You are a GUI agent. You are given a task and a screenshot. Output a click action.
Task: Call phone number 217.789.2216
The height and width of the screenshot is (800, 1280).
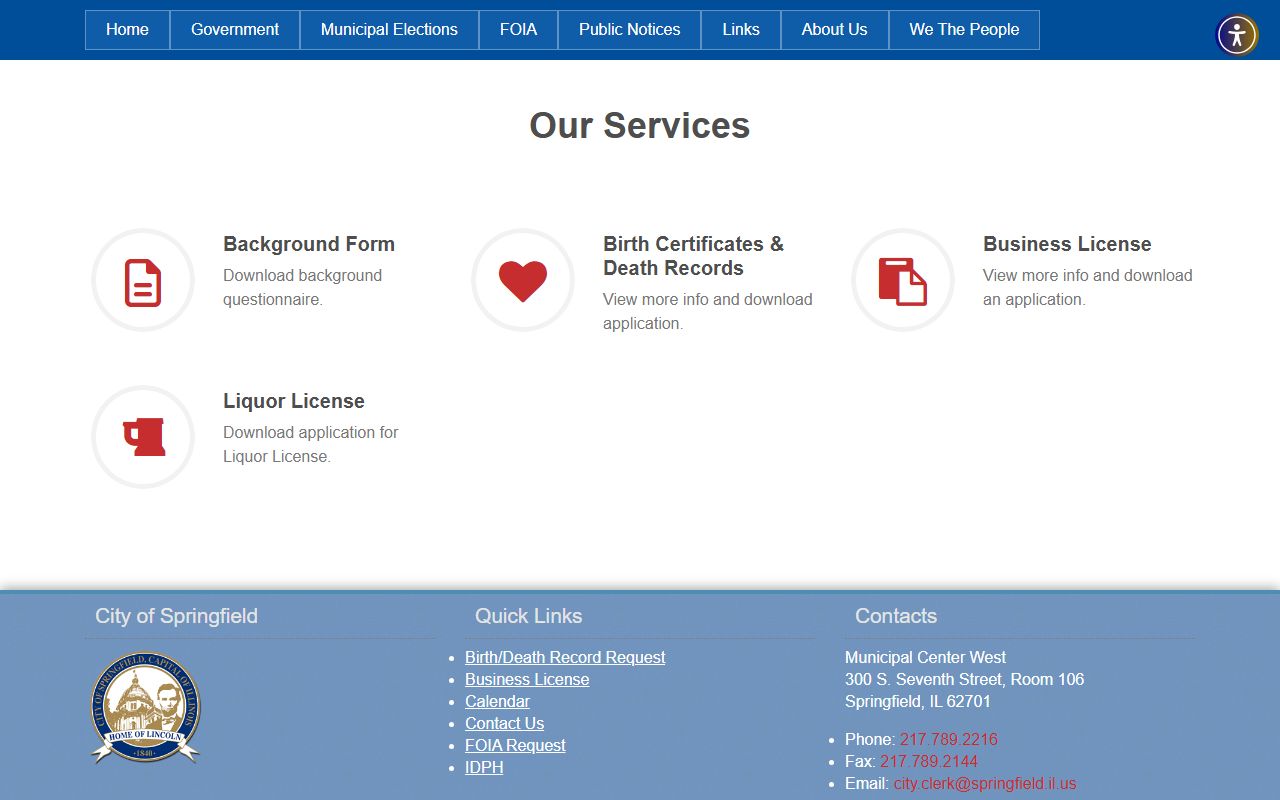coord(948,739)
